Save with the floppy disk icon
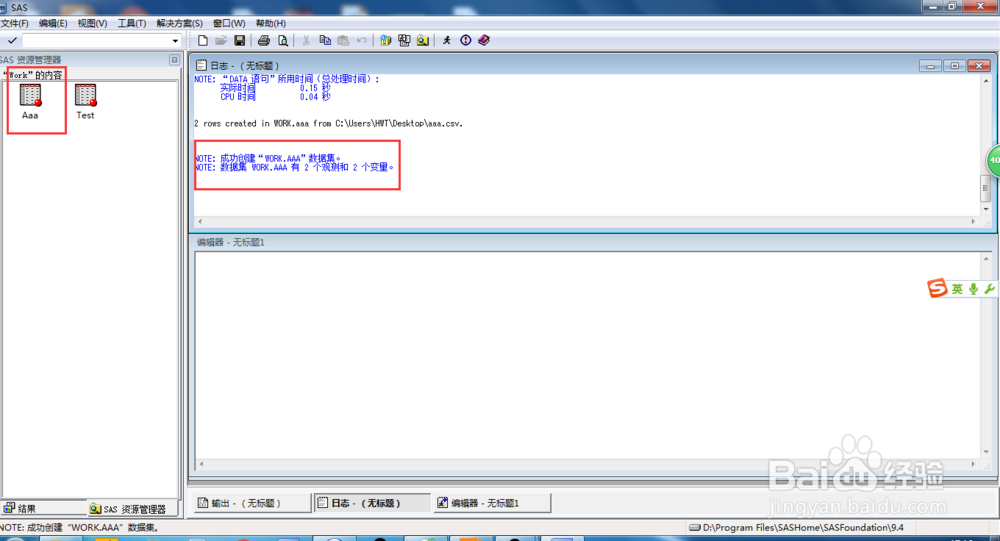This screenshot has height=541, width=1000. click(240, 41)
